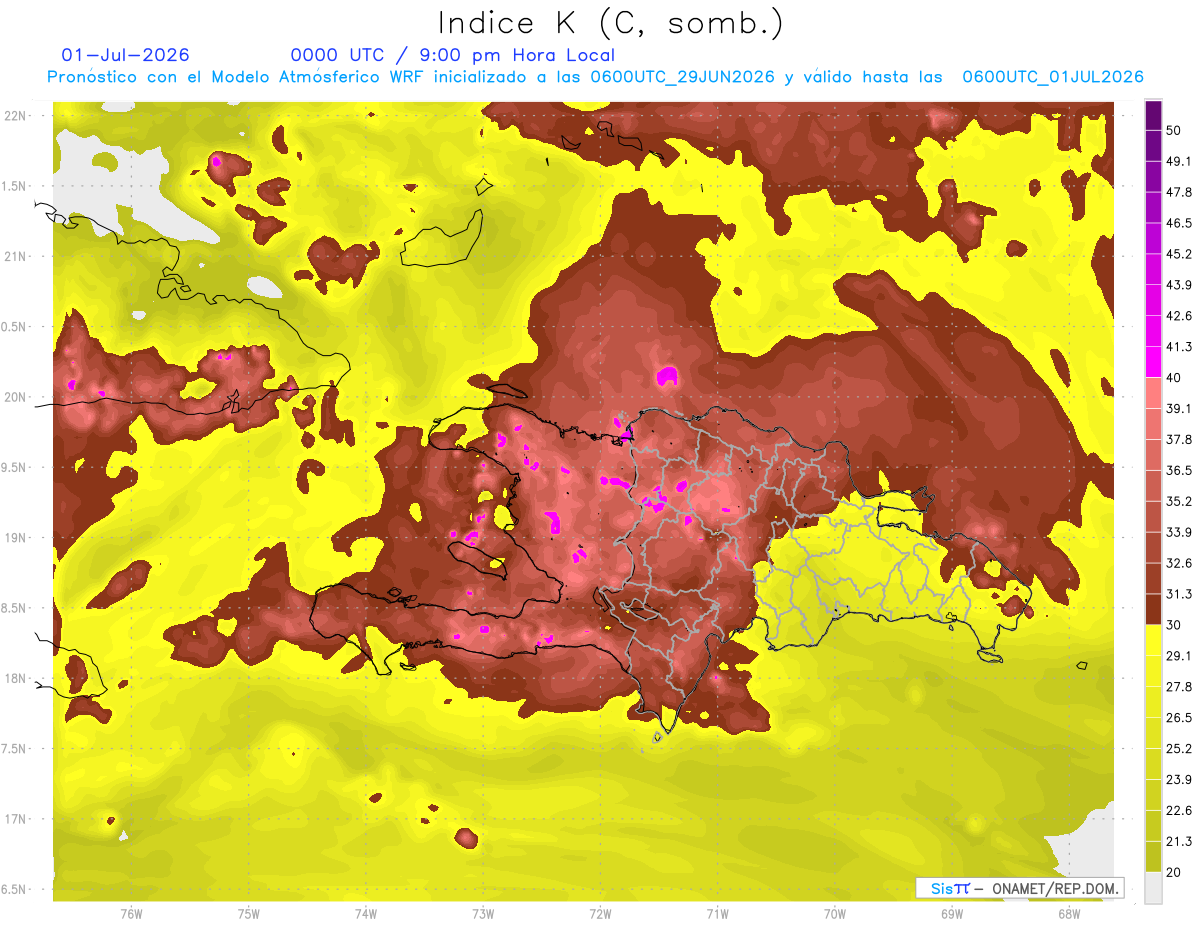Click the time text "0000 UTC / 9:00 pm Hora Local"
The height and width of the screenshot is (927, 1200).
tap(453, 55)
